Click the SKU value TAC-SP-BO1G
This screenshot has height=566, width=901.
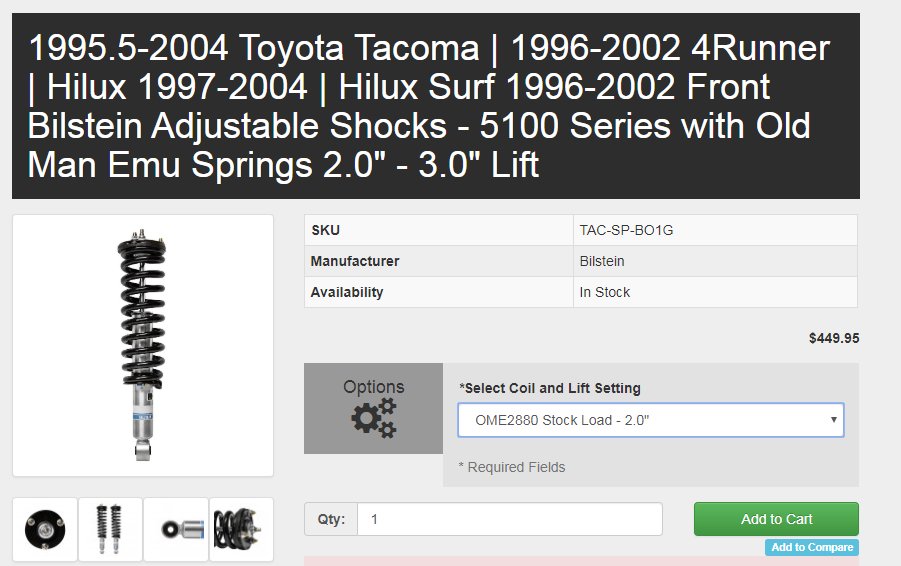pos(626,230)
